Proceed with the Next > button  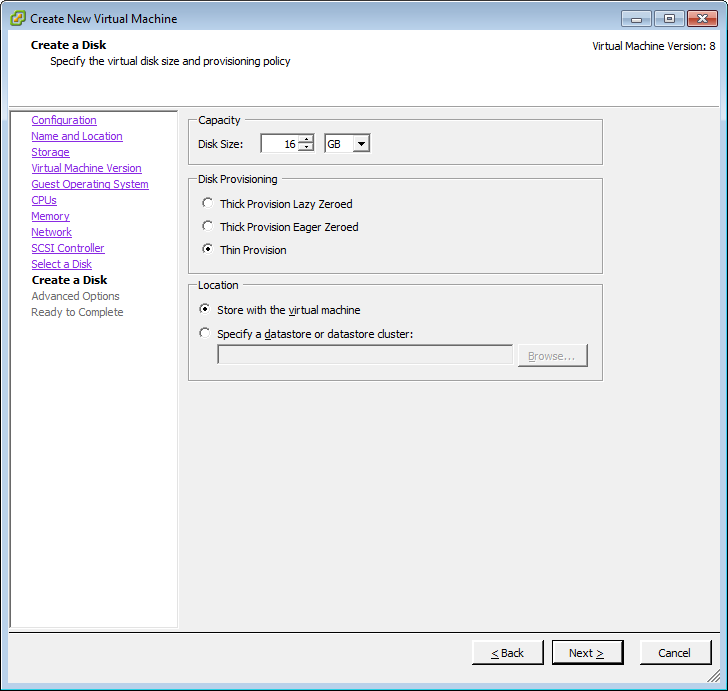coord(587,653)
